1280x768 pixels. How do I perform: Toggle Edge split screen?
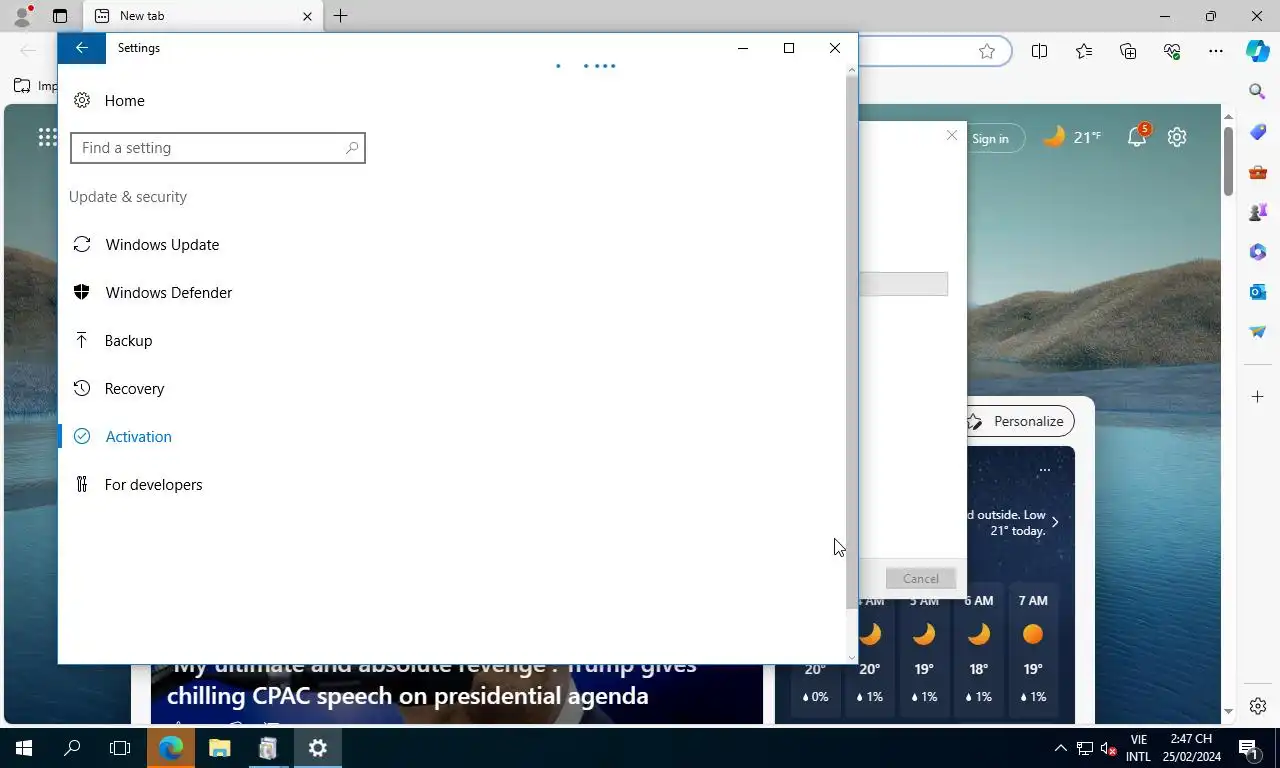coord(1039,51)
